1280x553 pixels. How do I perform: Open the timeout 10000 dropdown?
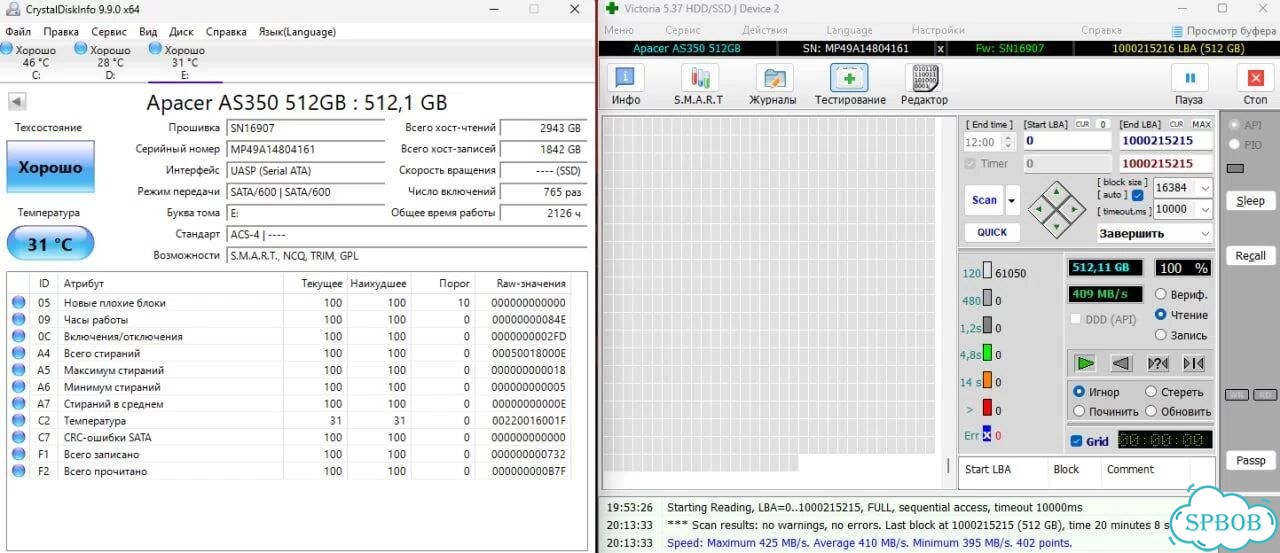click(1204, 209)
